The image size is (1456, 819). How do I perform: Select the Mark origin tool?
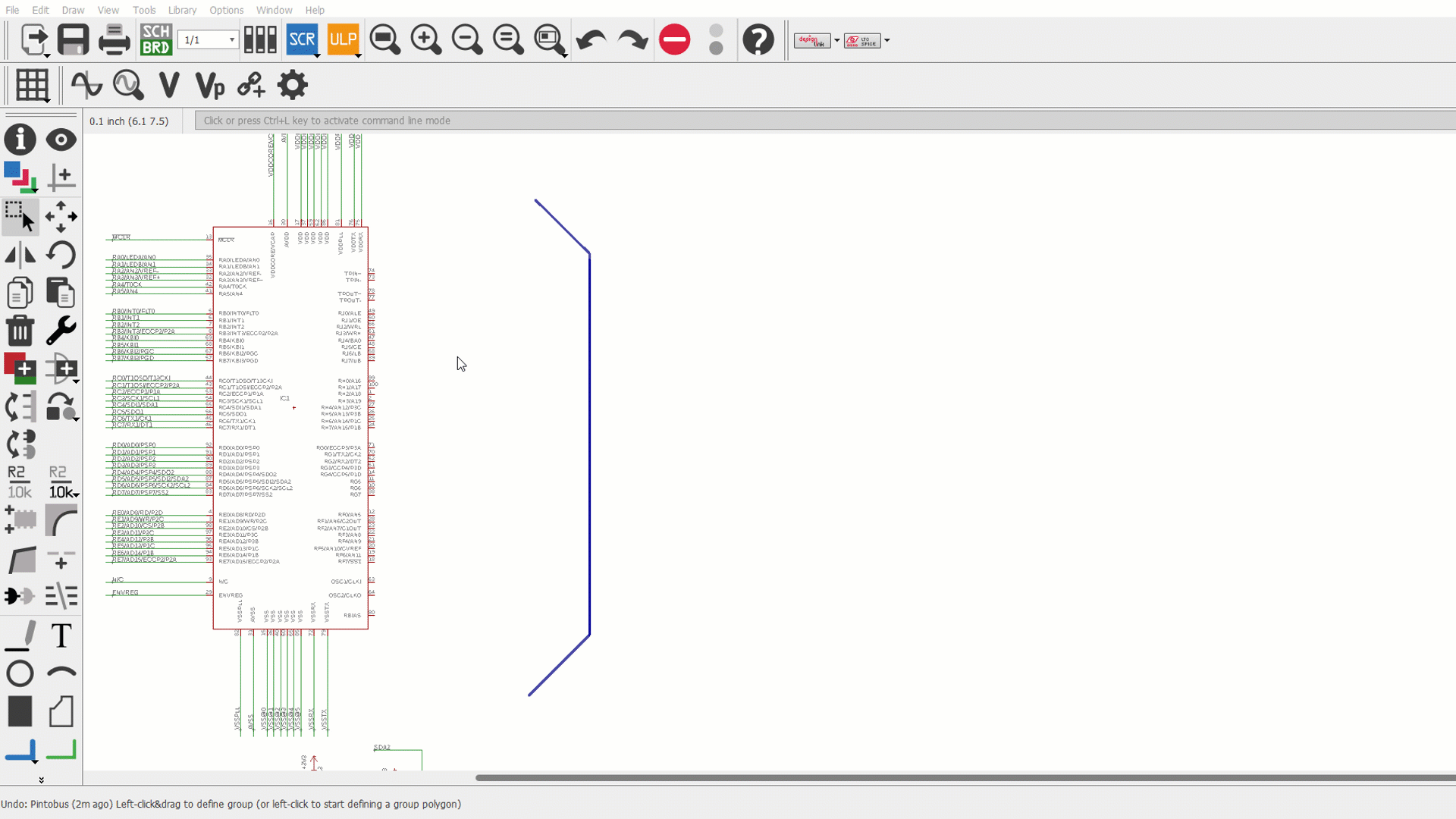tap(61, 177)
